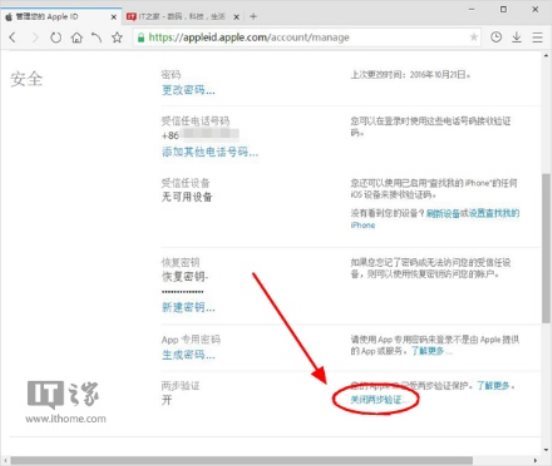
Task: Click the vertical scrollbar down arrow
Action: click(546, 449)
